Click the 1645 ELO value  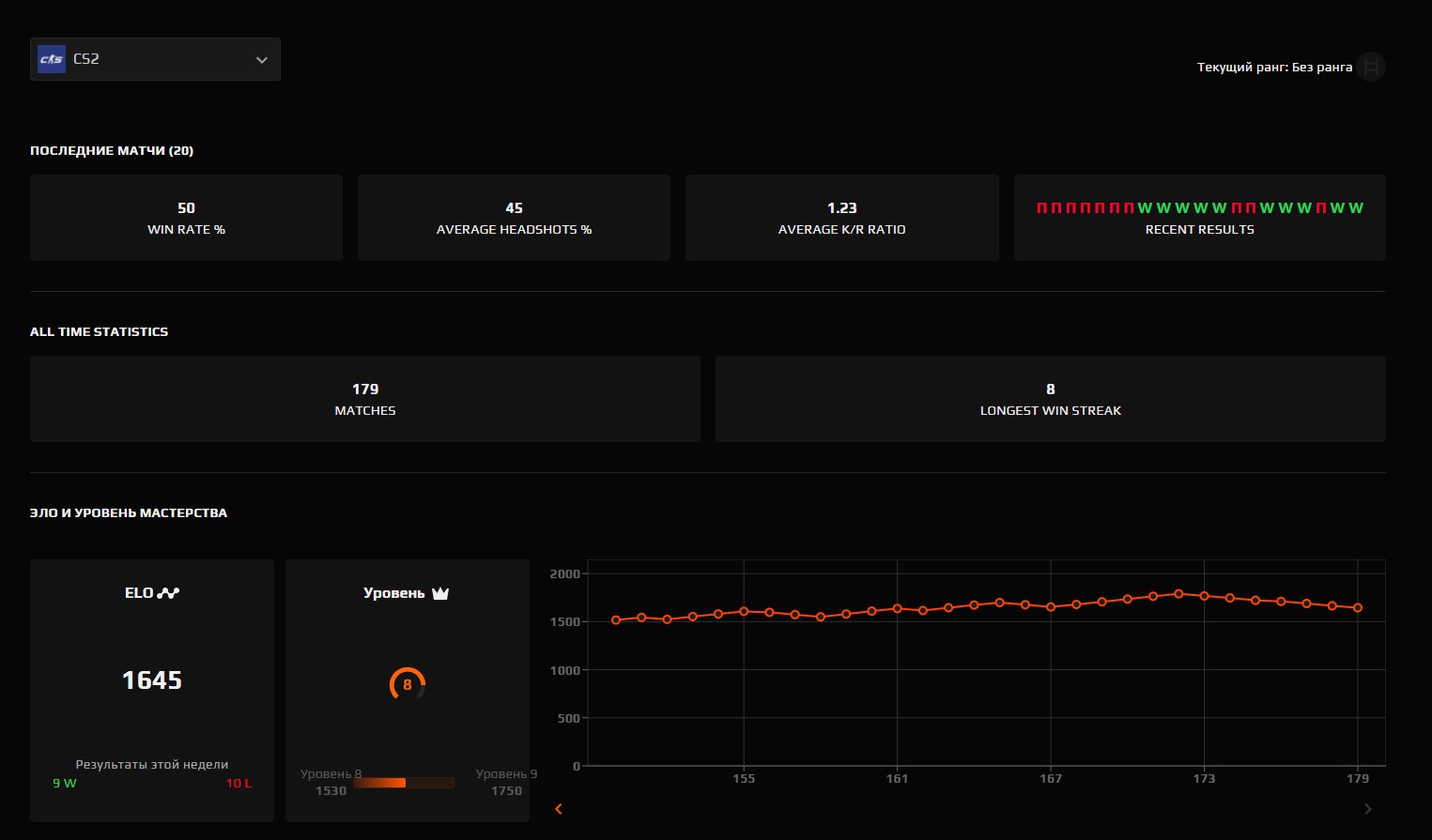click(x=152, y=680)
